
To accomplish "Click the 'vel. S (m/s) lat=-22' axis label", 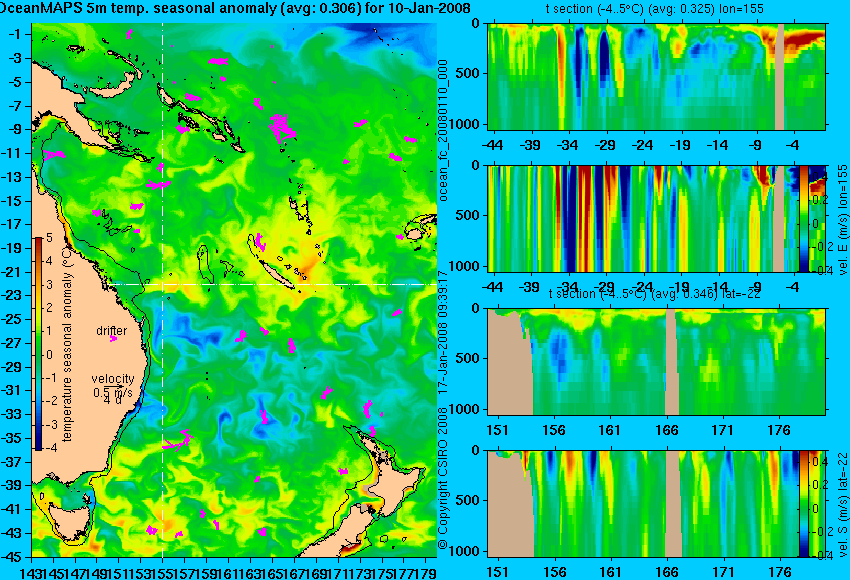I will (x=842, y=504).
